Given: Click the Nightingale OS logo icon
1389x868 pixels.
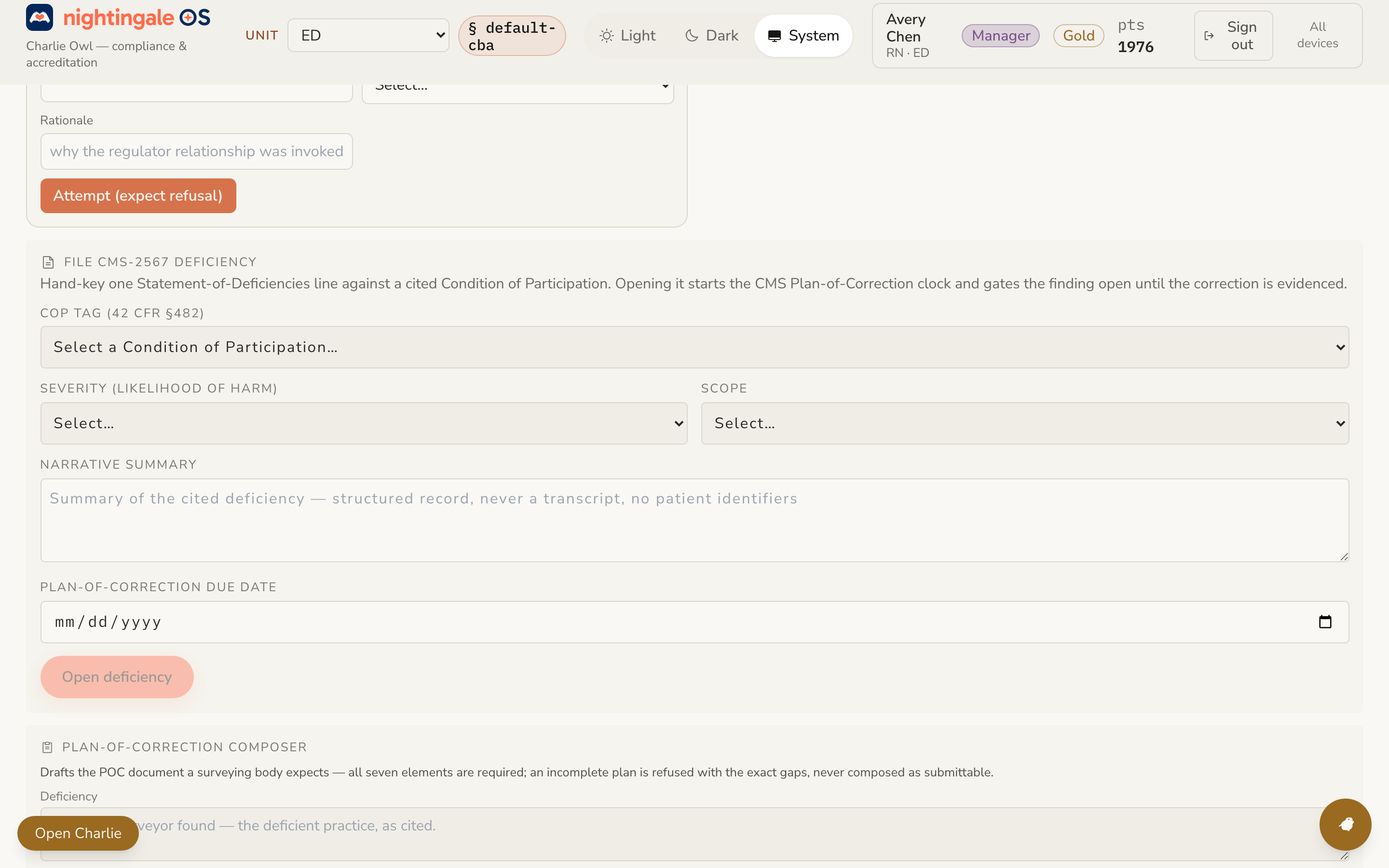Looking at the screenshot, I should click(40, 18).
